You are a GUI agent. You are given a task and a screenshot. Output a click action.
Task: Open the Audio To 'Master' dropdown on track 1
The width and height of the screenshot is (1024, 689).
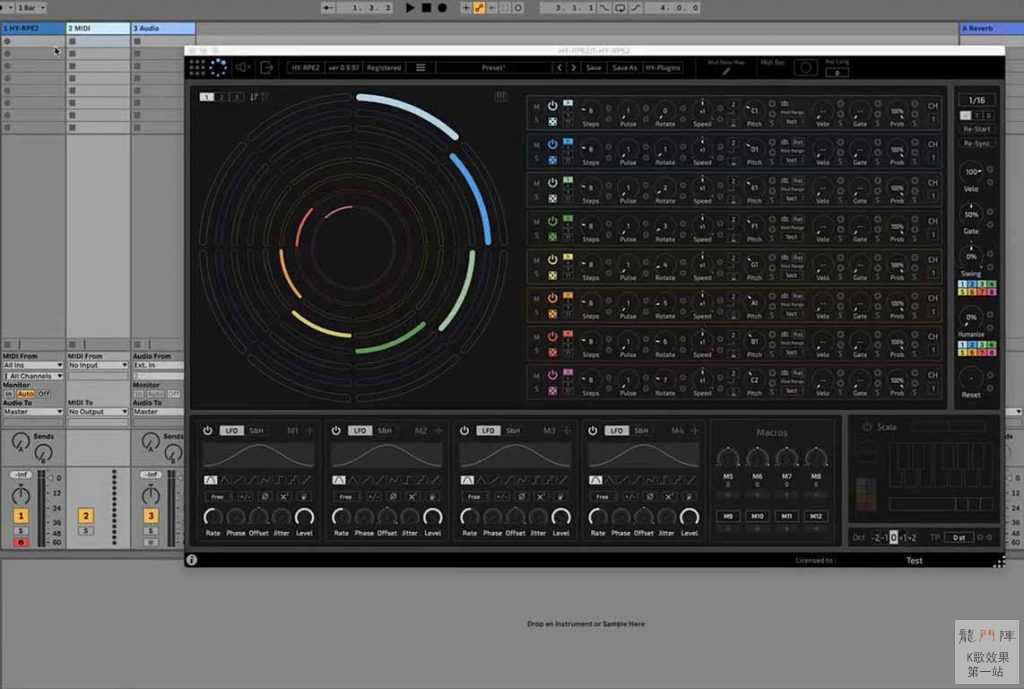pos(33,411)
